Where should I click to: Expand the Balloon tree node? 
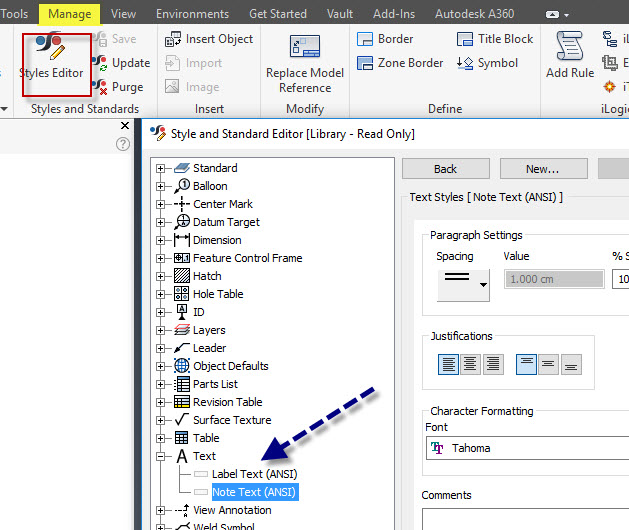click(x=160, y=186)
